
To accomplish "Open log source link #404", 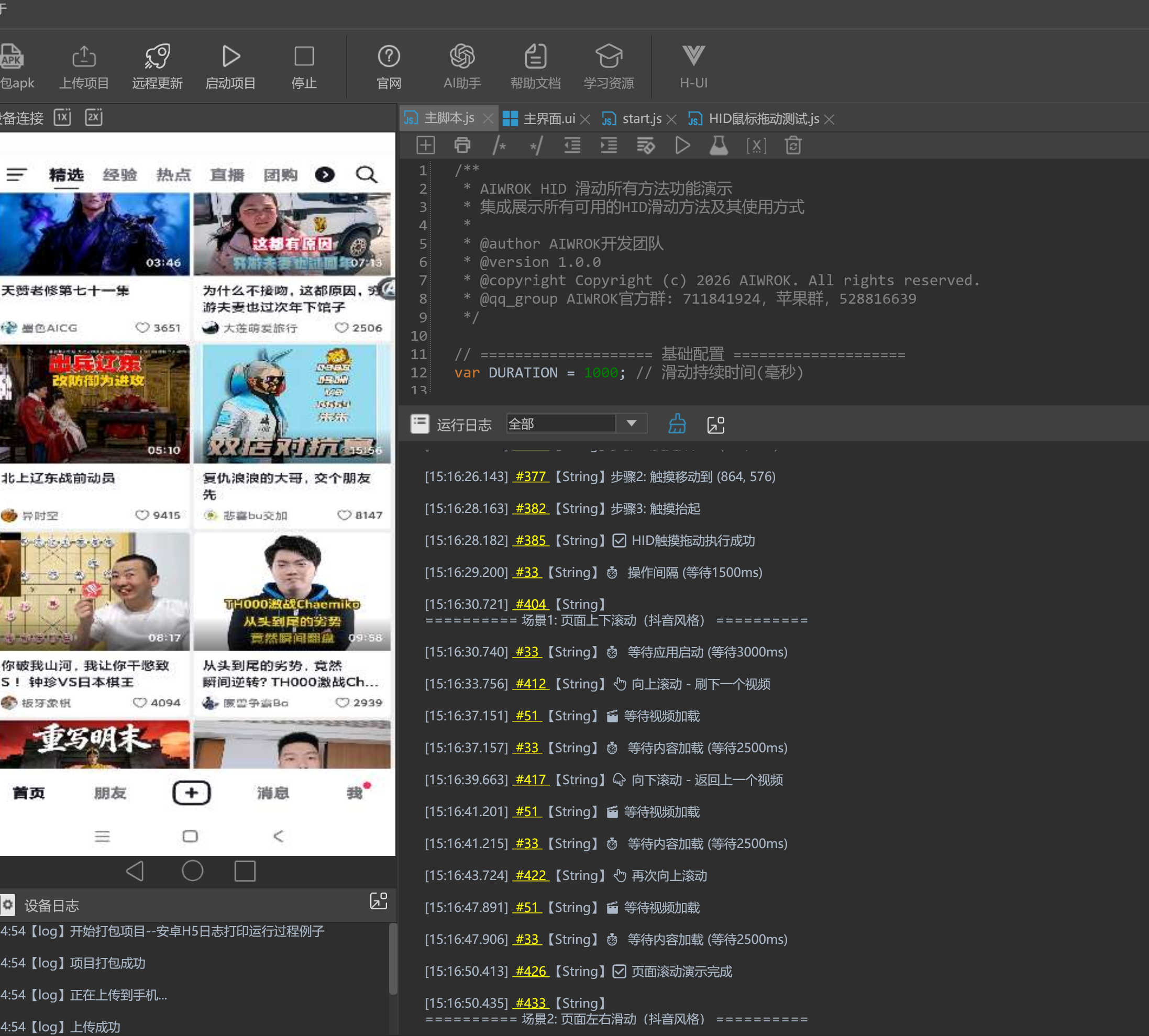I will (531, 604).
